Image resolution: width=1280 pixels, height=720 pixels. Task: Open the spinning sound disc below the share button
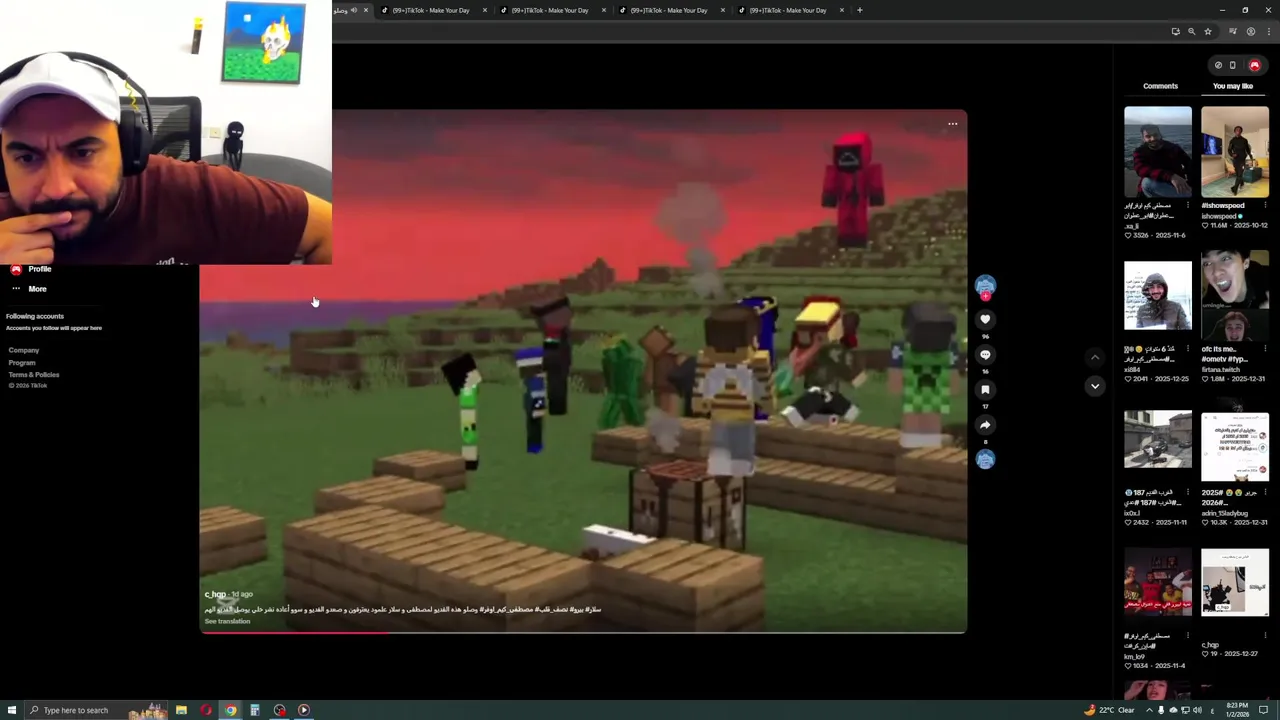985,459
